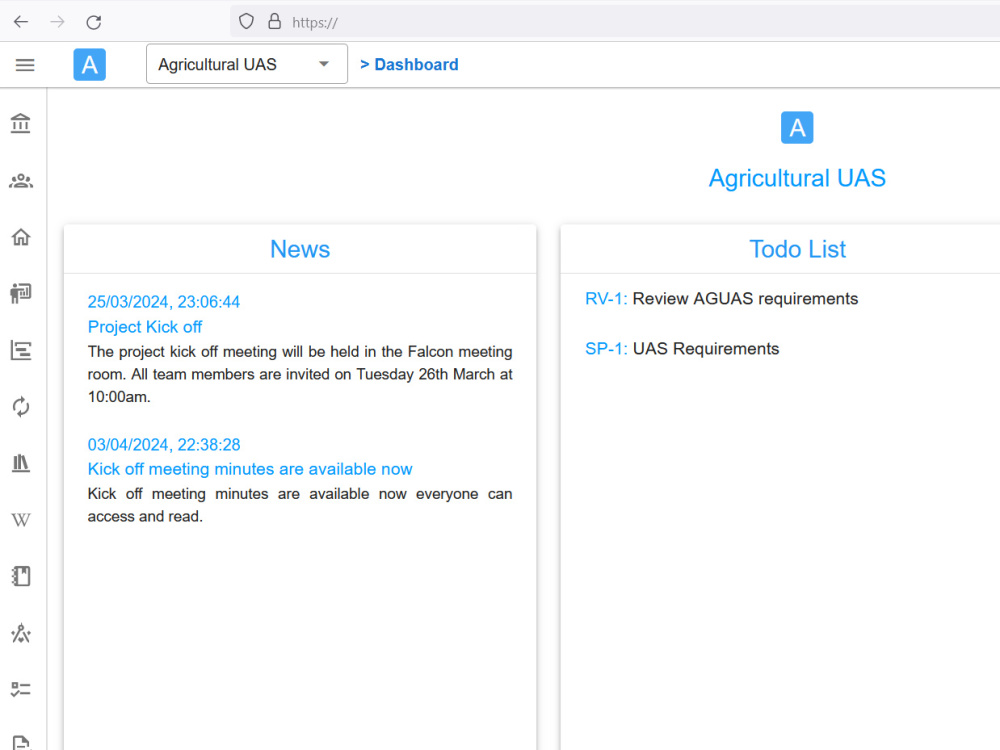Open the home sidebar icon

click(x=20, y=237)
